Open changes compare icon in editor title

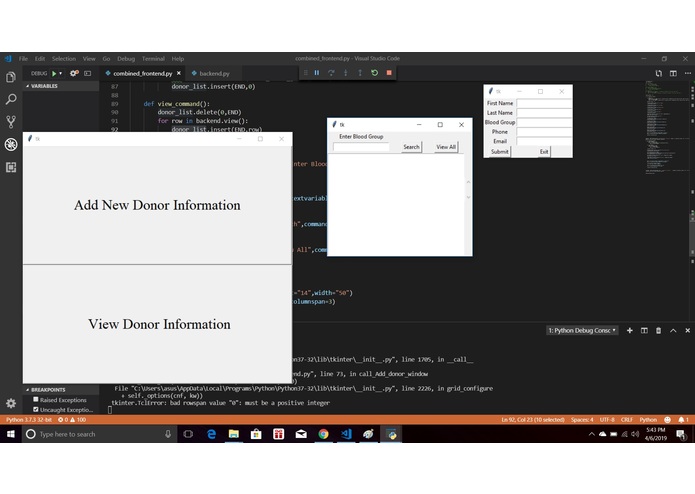[x=659, y=73]
